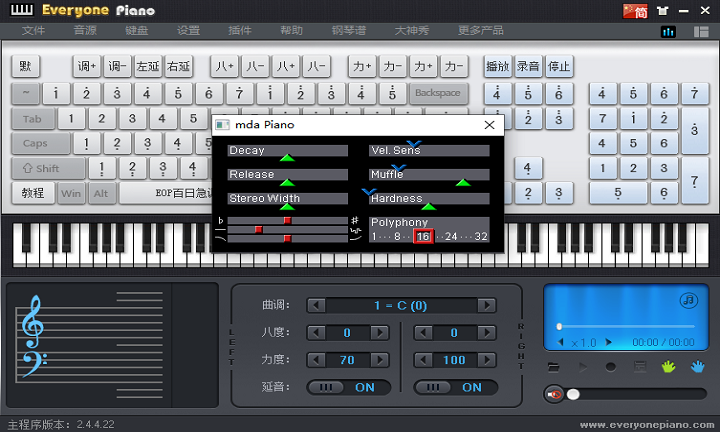
Task: Click the round record icon in the player panel
Action: coord(611,367)
